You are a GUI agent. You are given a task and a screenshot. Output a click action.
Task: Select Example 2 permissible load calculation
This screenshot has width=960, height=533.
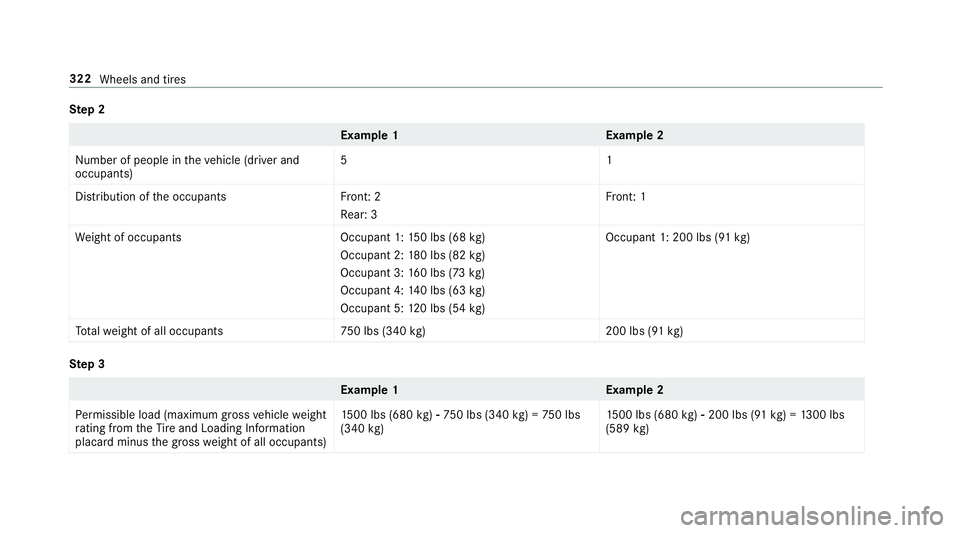(725, 422)
